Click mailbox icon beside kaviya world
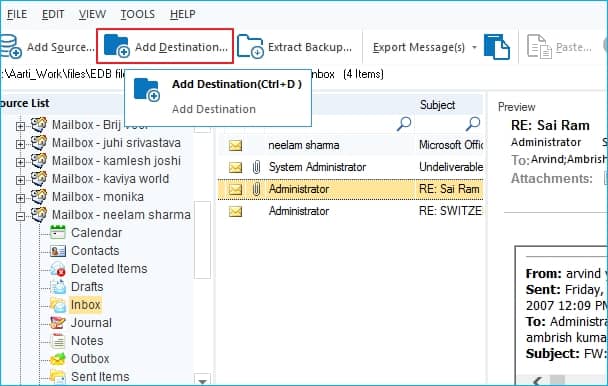This screenshot has height=386, width=608. 39,178
